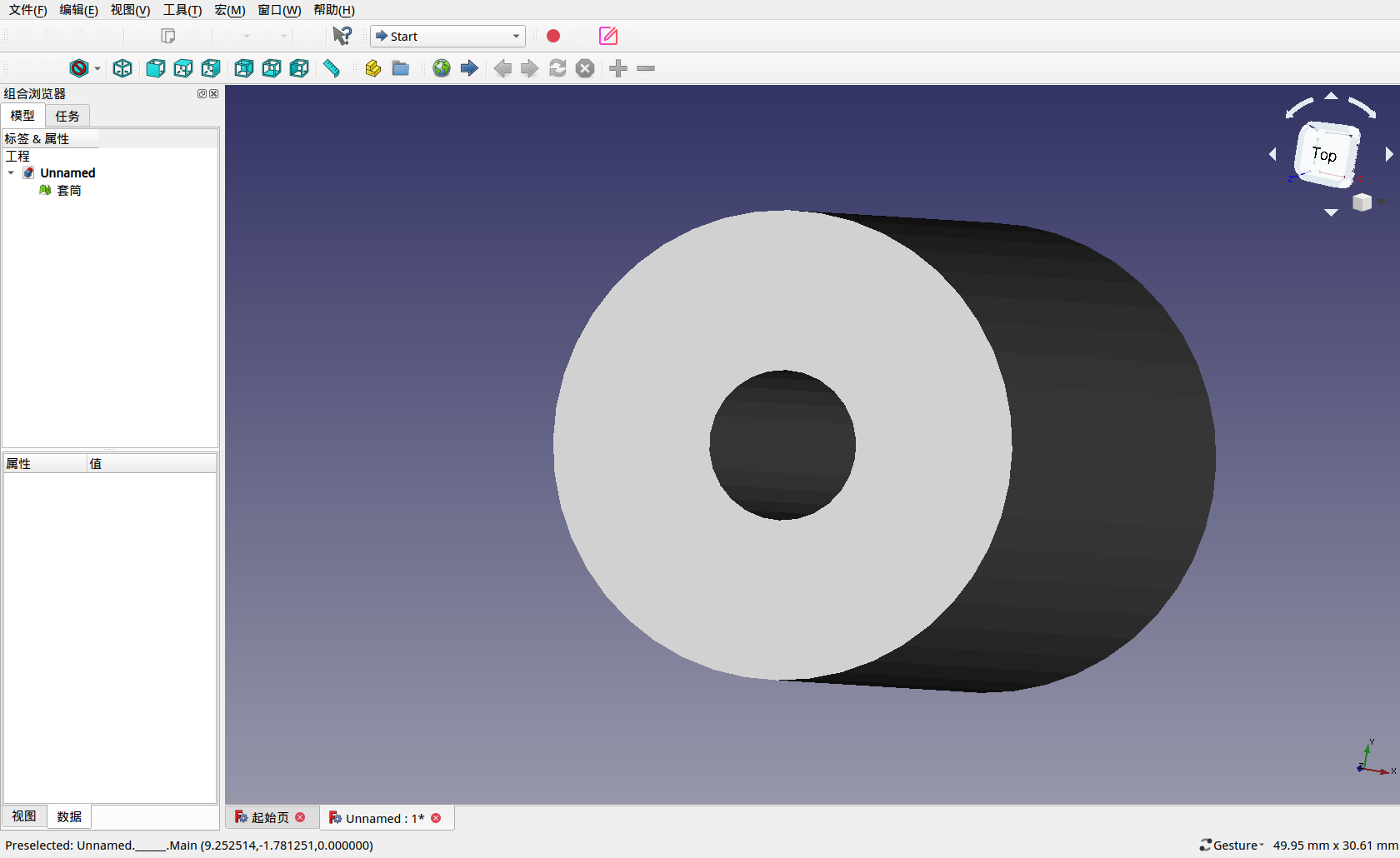Click the What's This help cursor icon
This screenshot has height=858, width=1400.
click(342, 36)
